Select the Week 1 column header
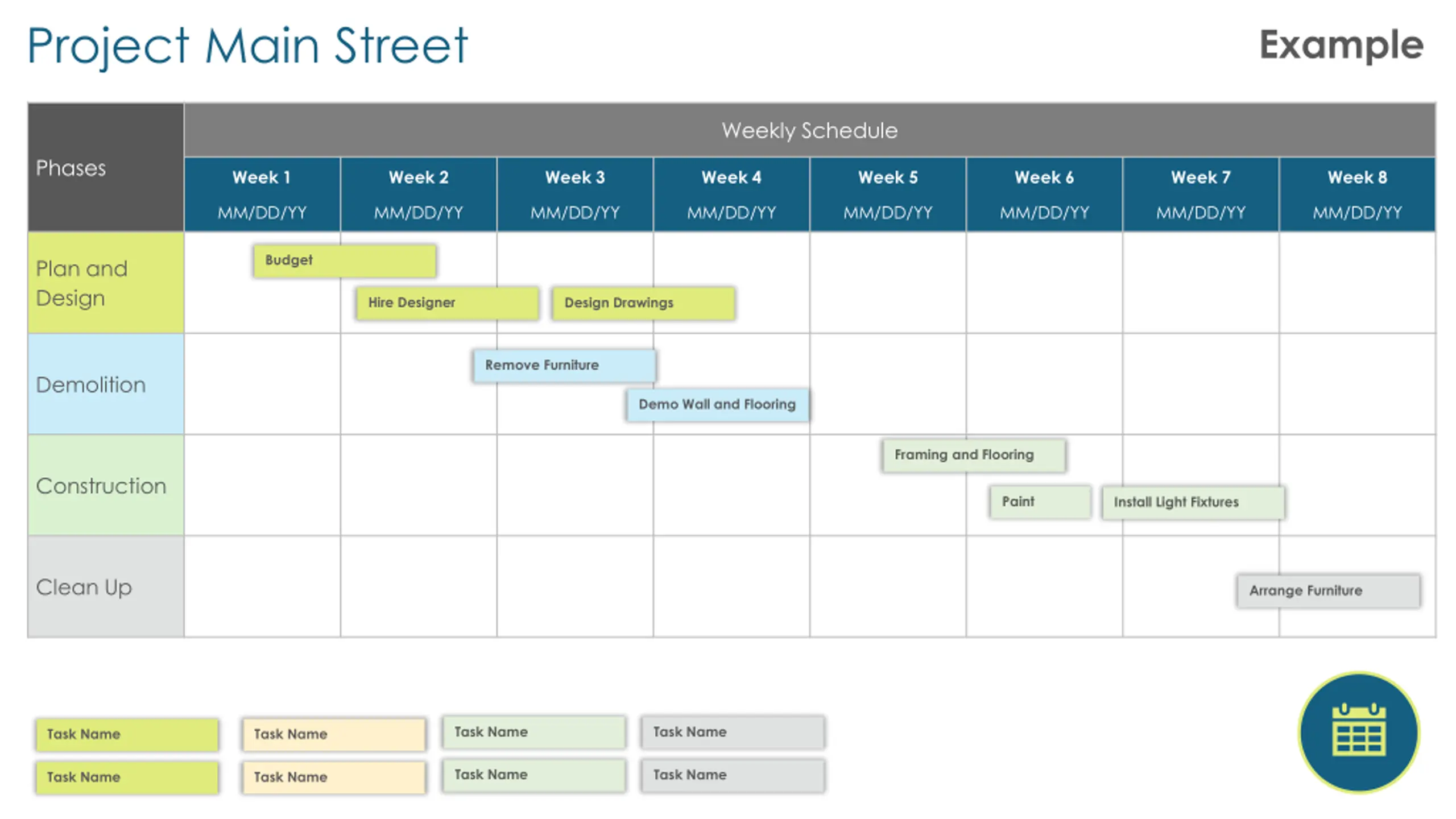Screen dimensions: 1456x819 click(262, 195)
